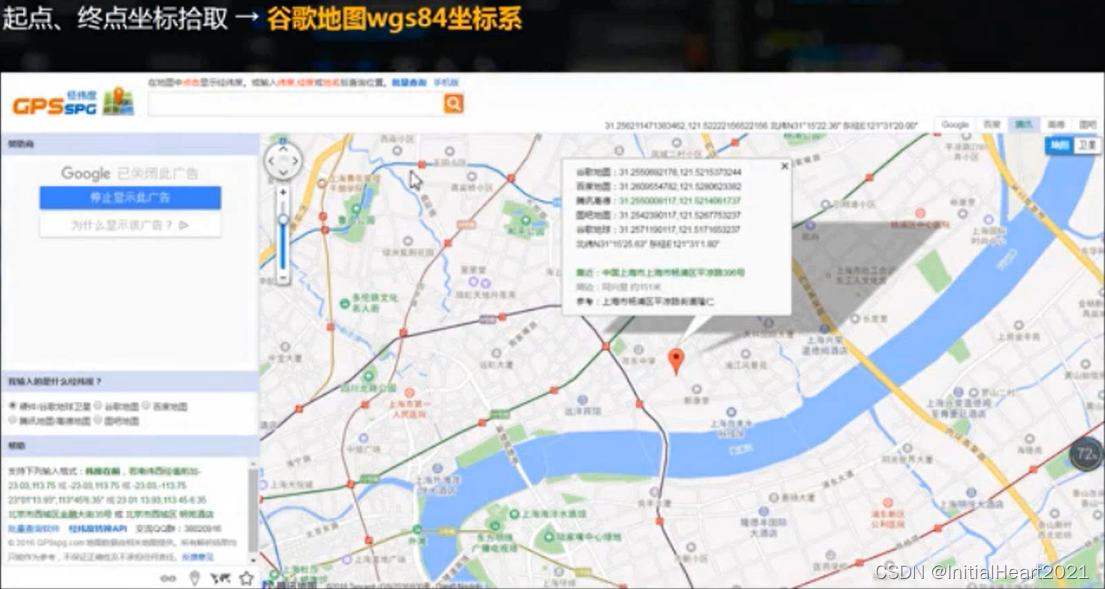
Task: Select the 百度地图 radio button
Action: [x=146, y=406]
